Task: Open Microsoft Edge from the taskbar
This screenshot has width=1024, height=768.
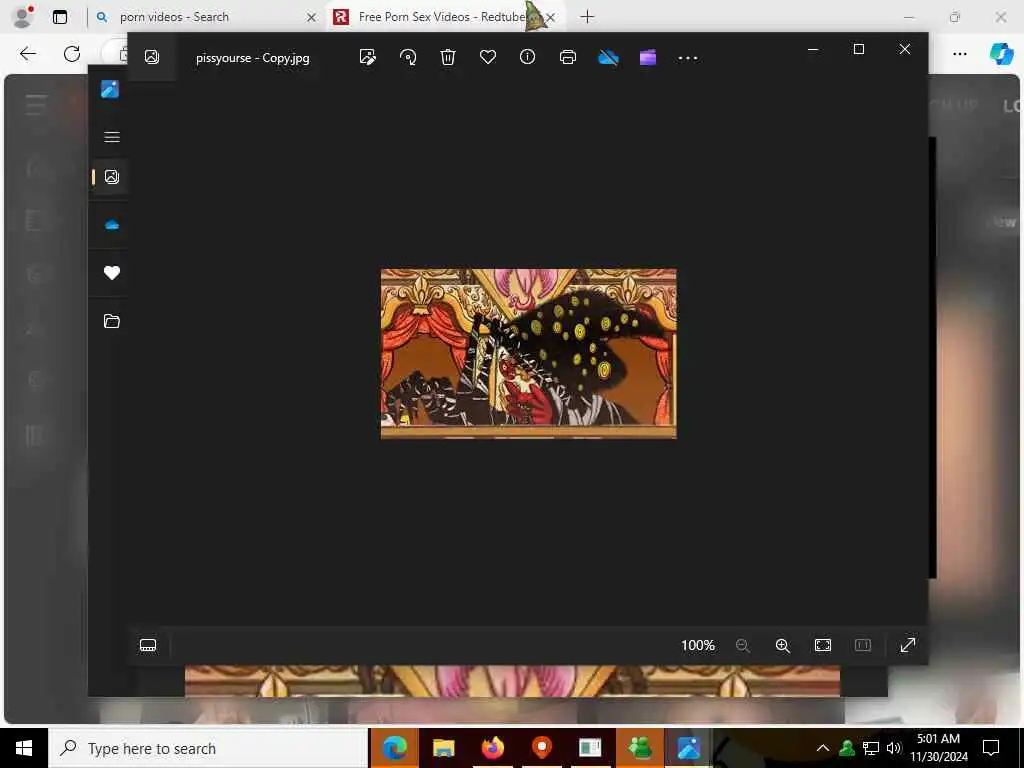Action: pyautogui.click(x=394, y=748)
